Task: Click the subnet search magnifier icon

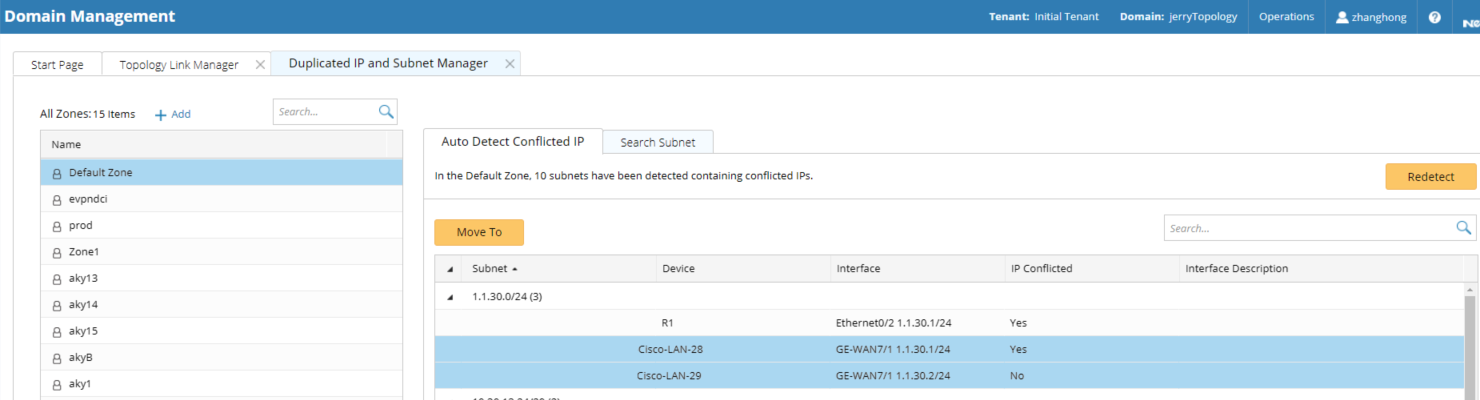Action: pyautogui.click(x=1464, y=228)
